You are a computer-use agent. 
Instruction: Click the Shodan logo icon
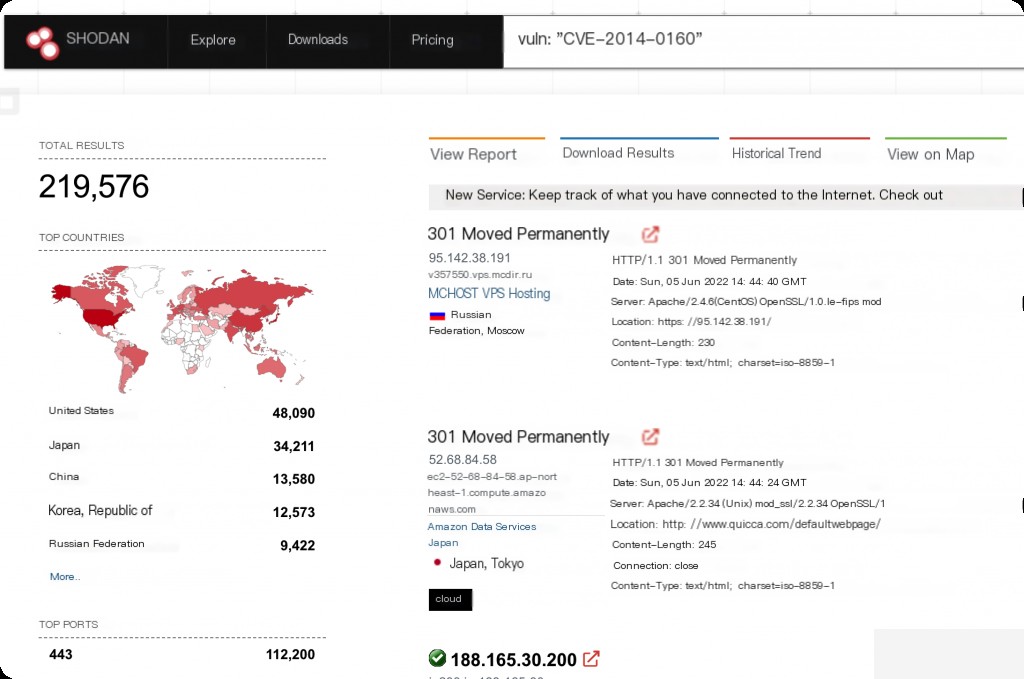click(42, 42)
